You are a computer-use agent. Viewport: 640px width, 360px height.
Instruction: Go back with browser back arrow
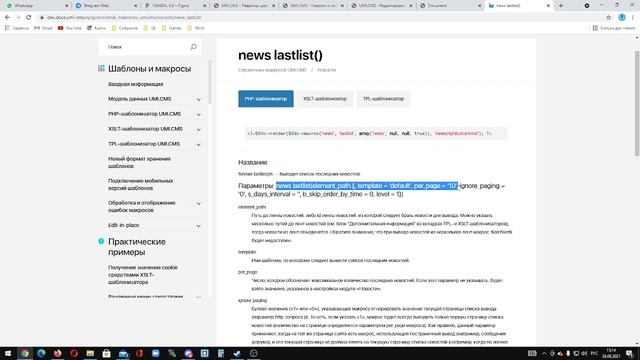click(7, 18)
